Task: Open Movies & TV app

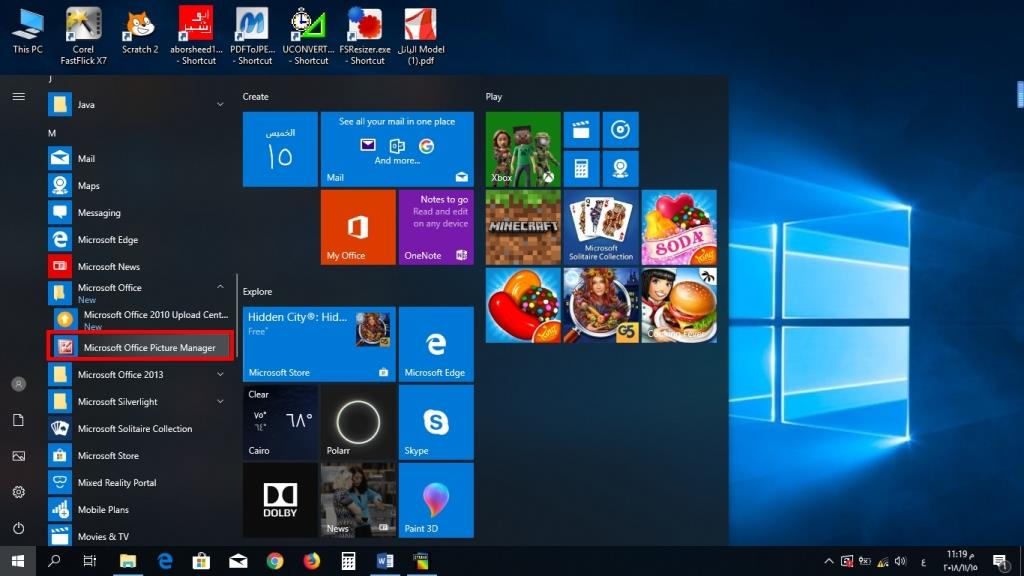Action: tap(137, 536)
